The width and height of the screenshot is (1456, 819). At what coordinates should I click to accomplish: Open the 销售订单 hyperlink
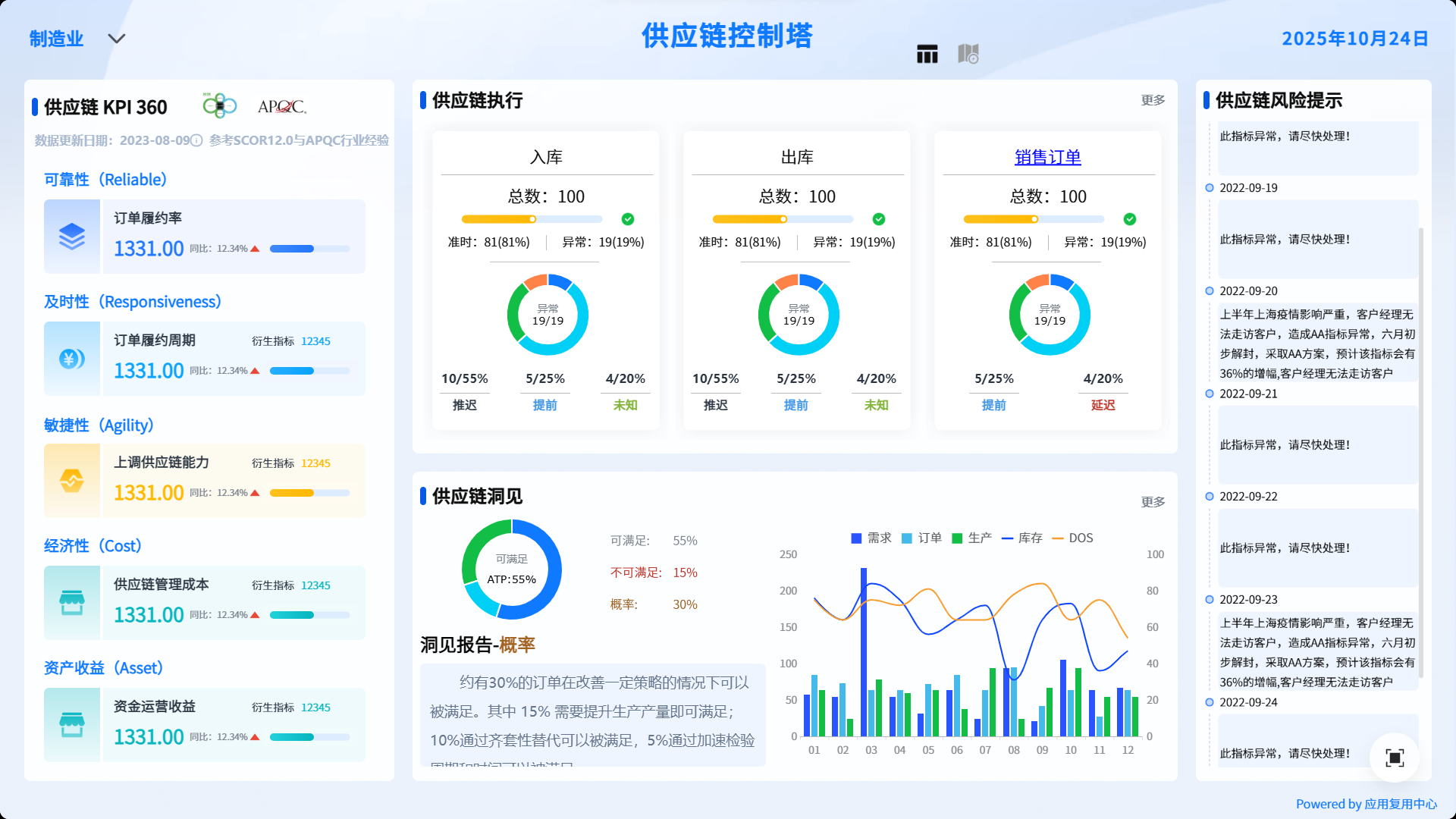[1047, 157]
